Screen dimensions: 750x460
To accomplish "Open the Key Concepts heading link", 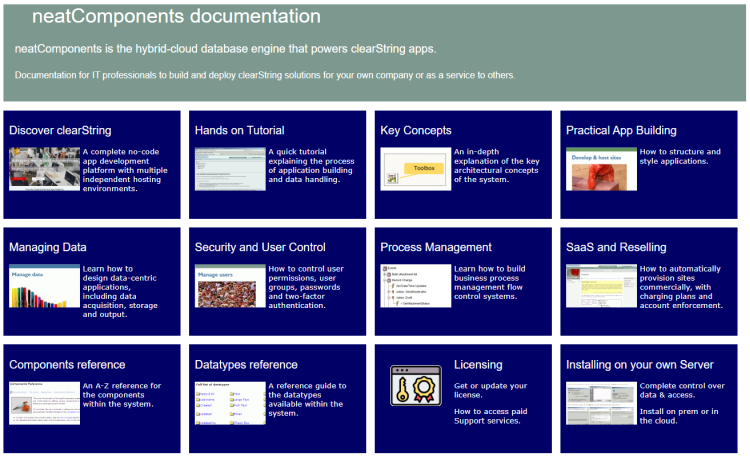I will tap(416, 130).
